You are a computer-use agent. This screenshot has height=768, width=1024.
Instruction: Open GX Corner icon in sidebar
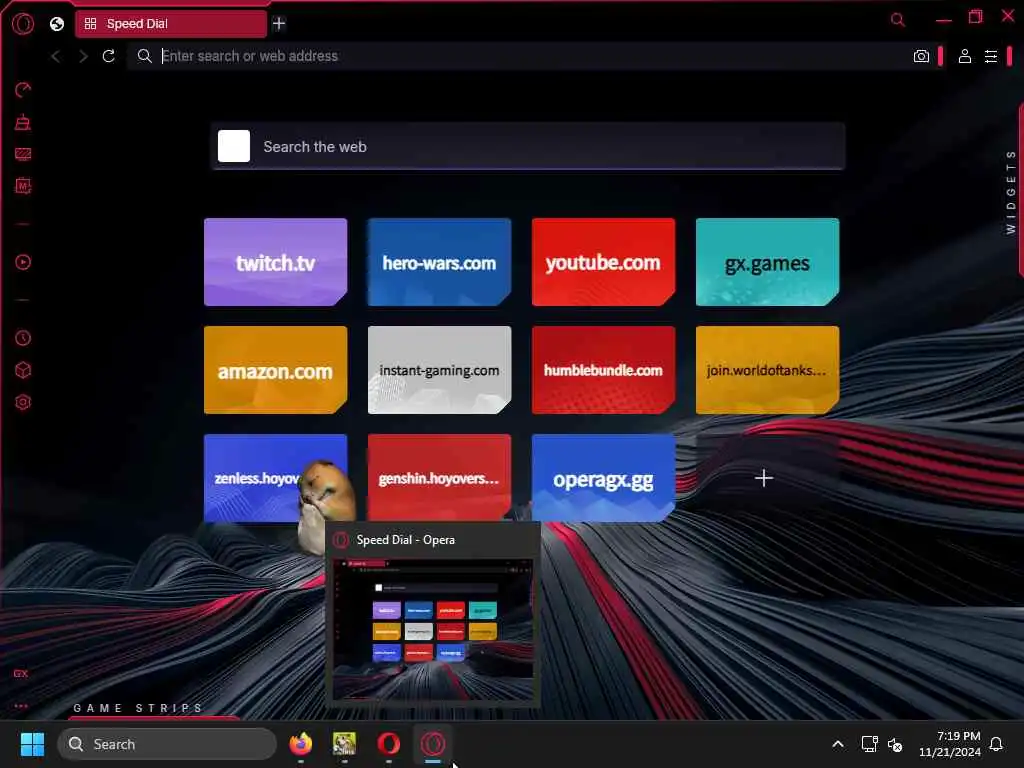point(21,673)
